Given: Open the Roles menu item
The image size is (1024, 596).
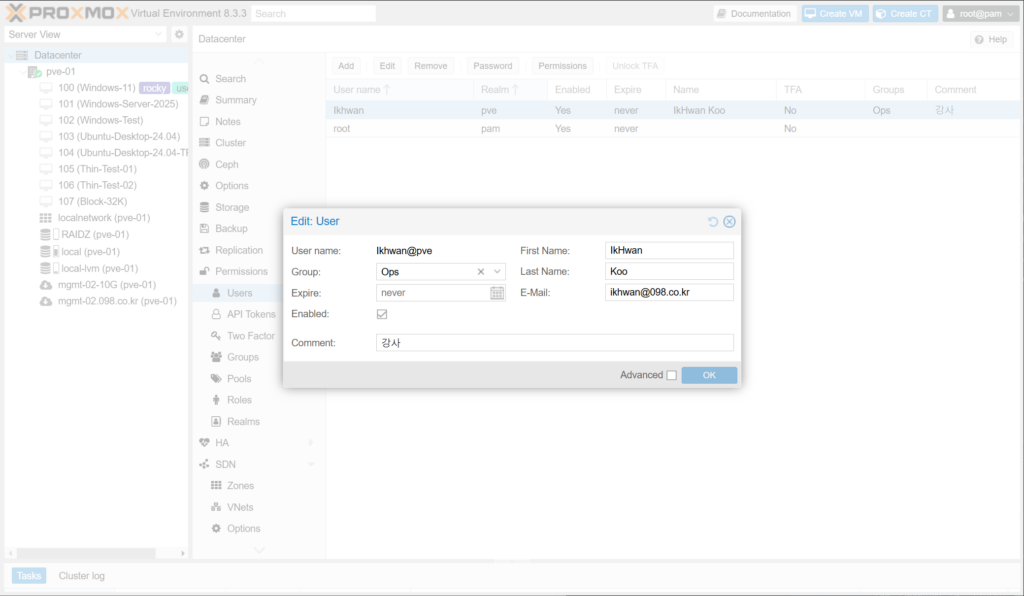Looking at the screenshot, I should tap(239, 400).
